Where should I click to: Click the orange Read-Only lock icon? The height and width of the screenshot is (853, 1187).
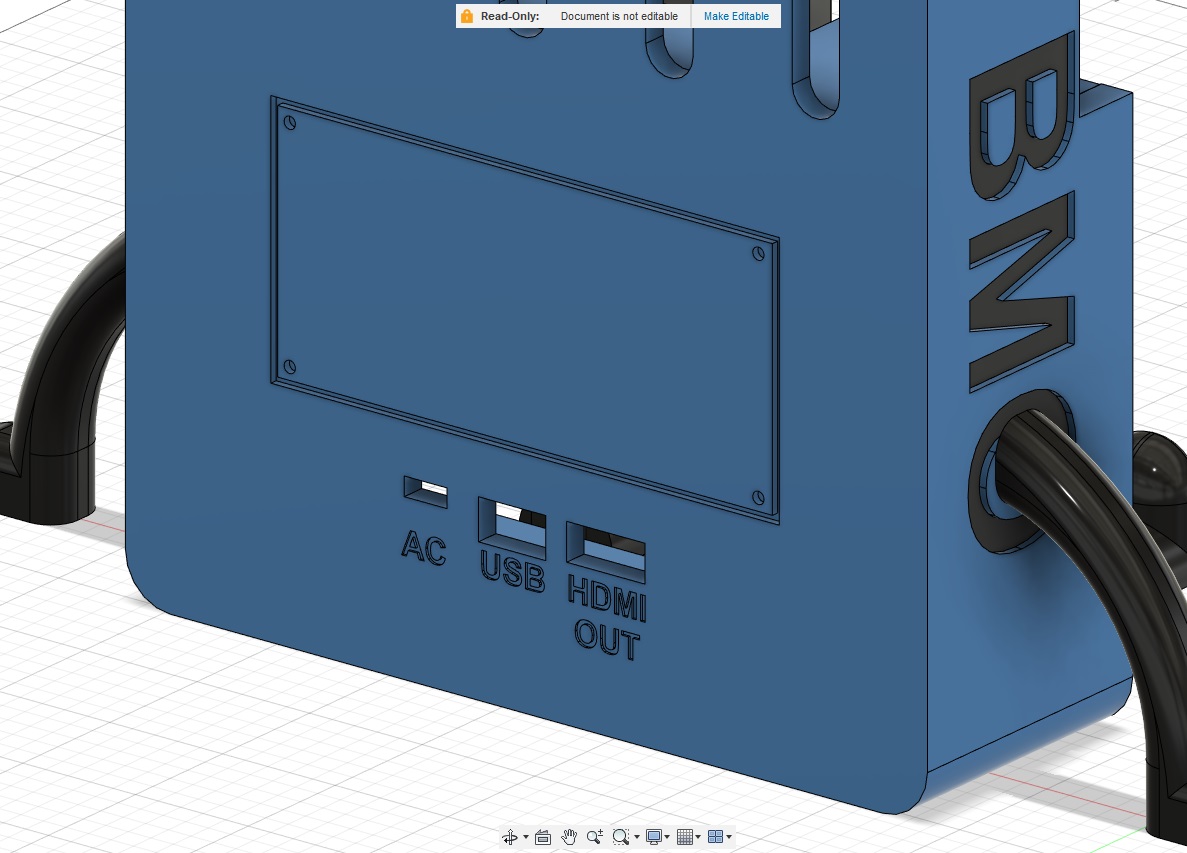click(466, 16)
